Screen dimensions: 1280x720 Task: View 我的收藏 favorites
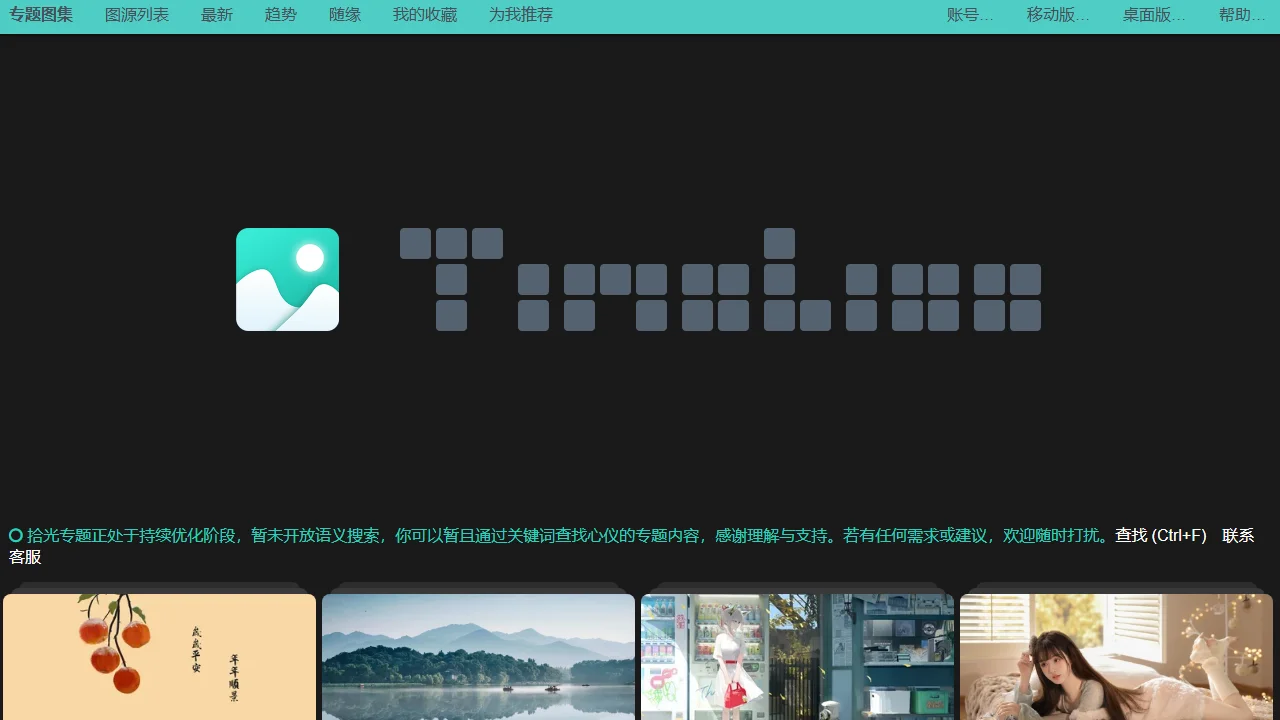[425, 15]
